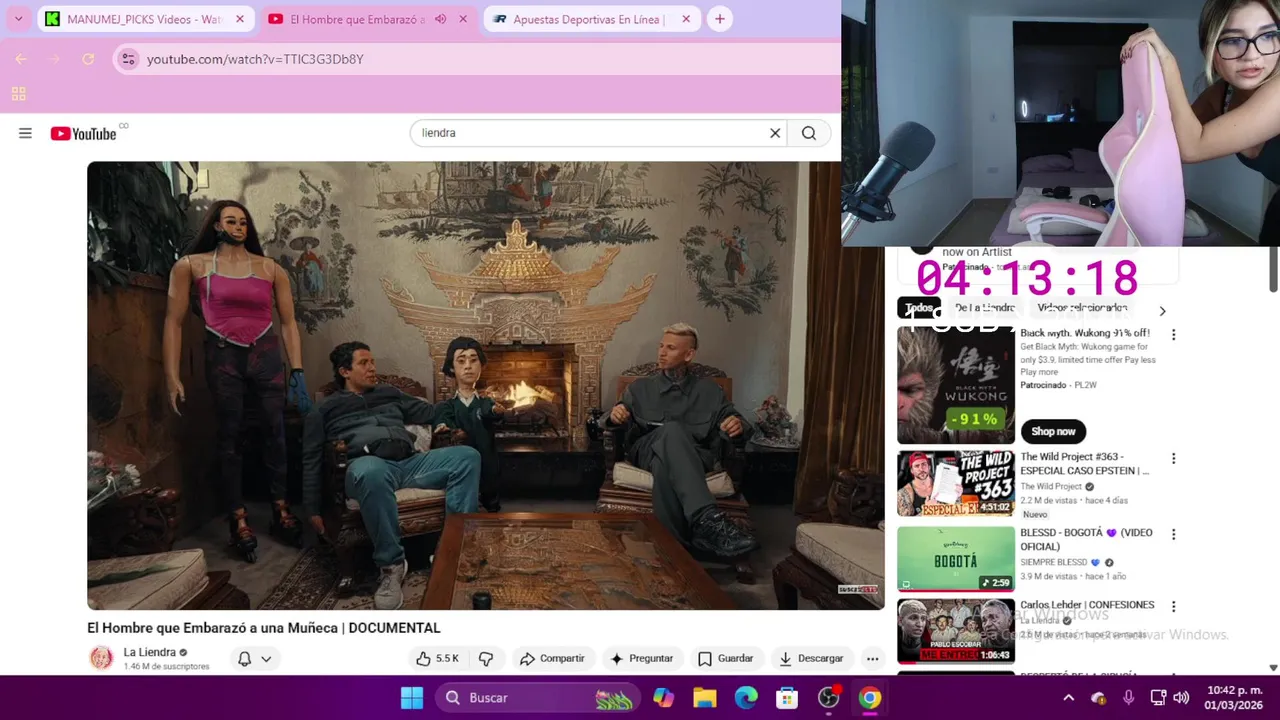Viewport: 1280px width, 720px height.
Task: Open Google Chrome taskbar icon
Action: click(870, 698)
